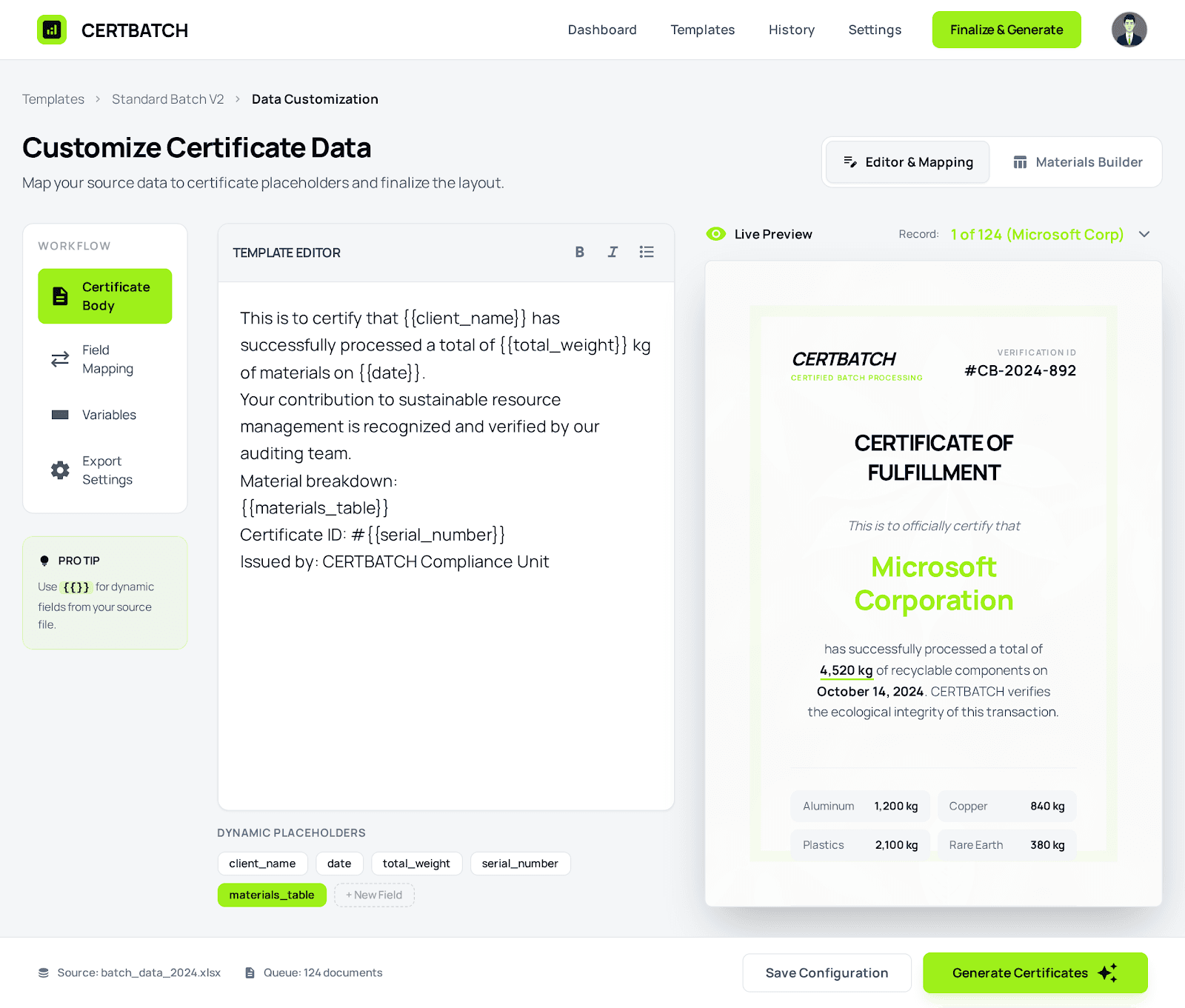Viewport: 1185px width, 1008px height.
Task: Click inside the template editor text area
Action: pyautogui.click(x=446, y=546)
